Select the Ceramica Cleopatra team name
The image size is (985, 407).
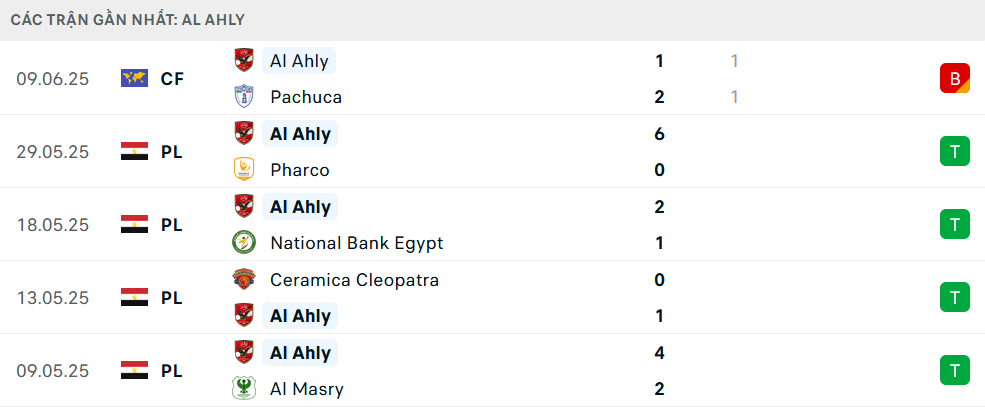(354, 280)
